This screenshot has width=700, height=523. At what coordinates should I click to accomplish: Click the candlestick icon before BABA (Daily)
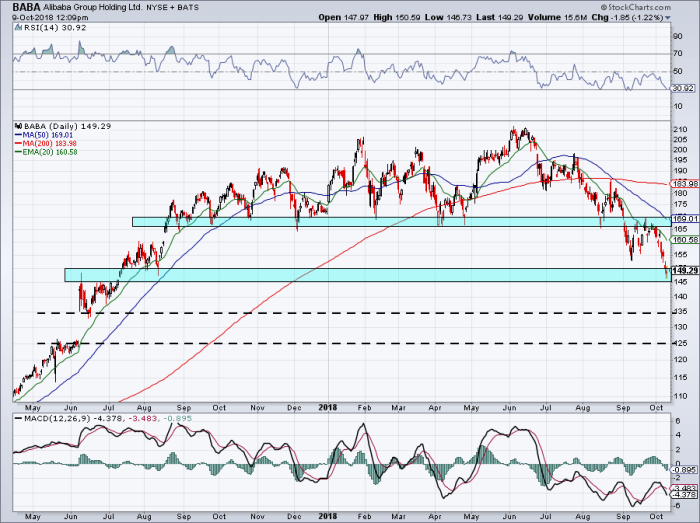click(18, 126)
